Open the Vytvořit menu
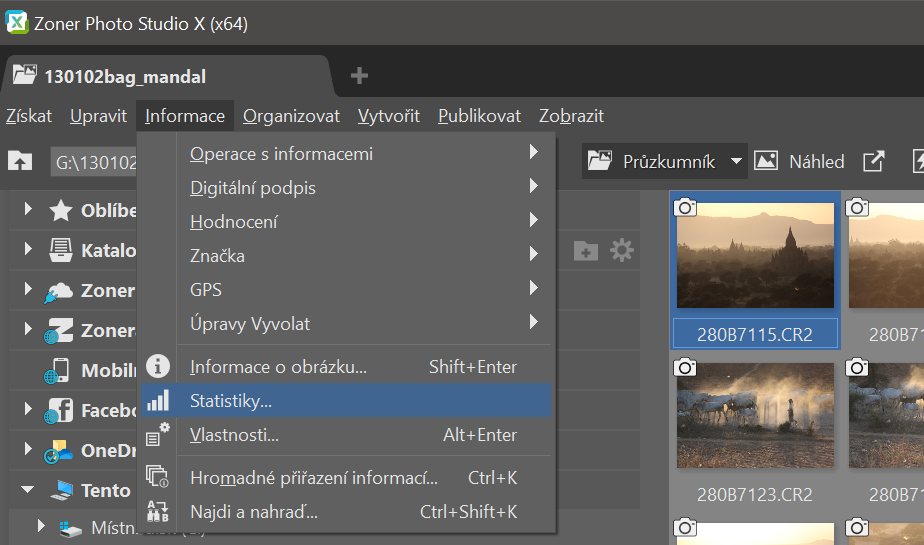Image resolution: width=924 pixels, height=545 pixels. 389,116
